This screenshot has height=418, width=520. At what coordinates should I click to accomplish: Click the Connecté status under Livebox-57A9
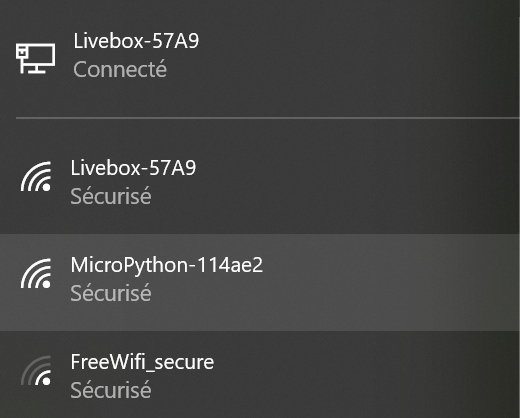tap(120, 69)
